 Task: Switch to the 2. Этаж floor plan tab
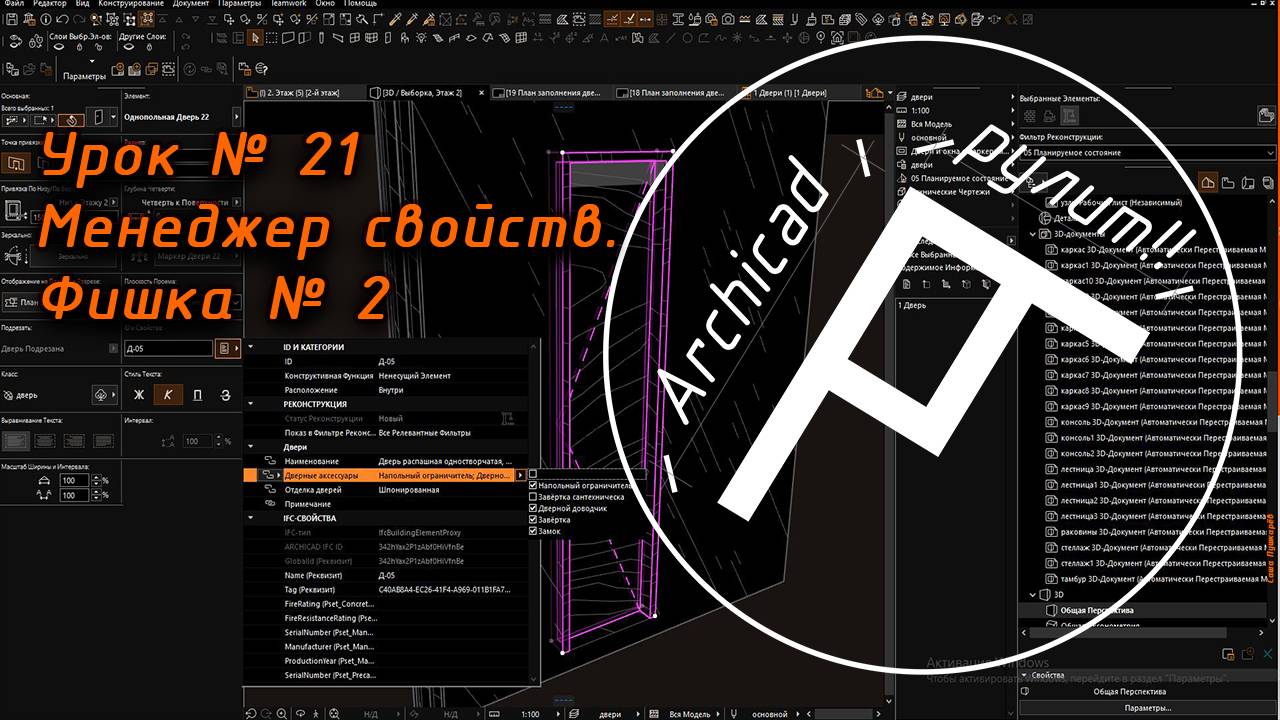click(300, 93)
